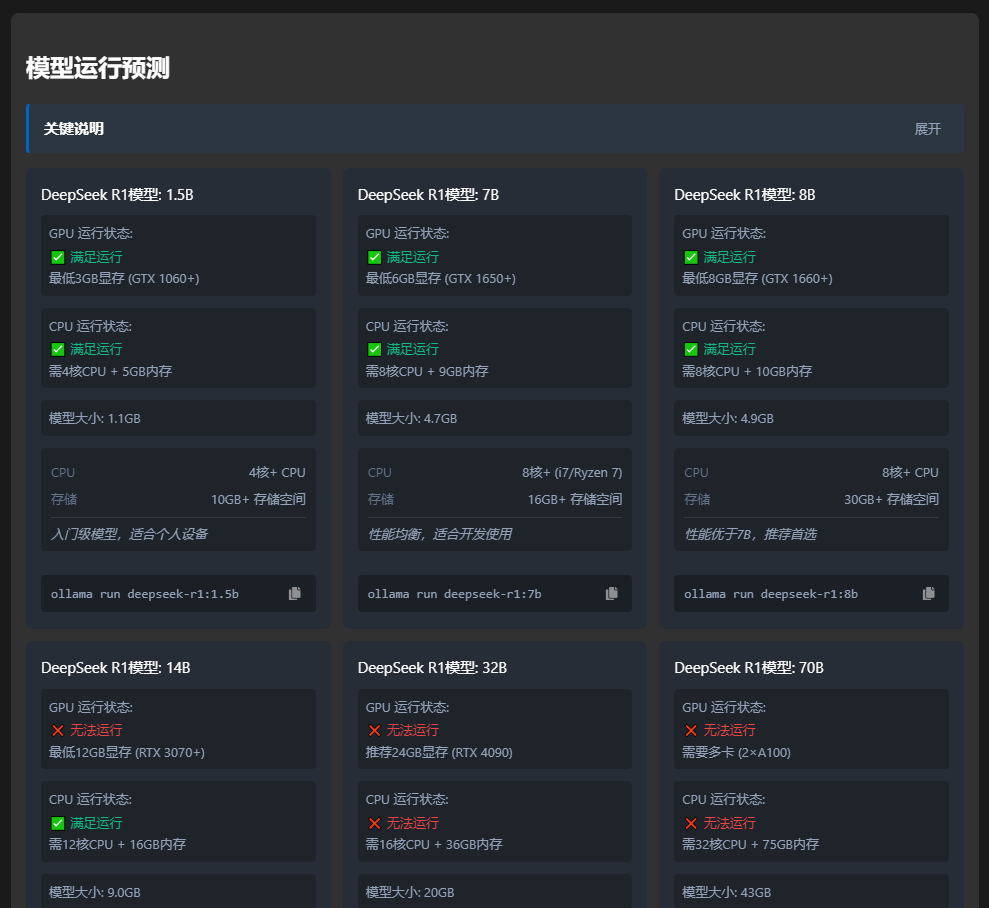
Task: Click the green CPU check in 14B card
Action: click(x=57, y=823)
